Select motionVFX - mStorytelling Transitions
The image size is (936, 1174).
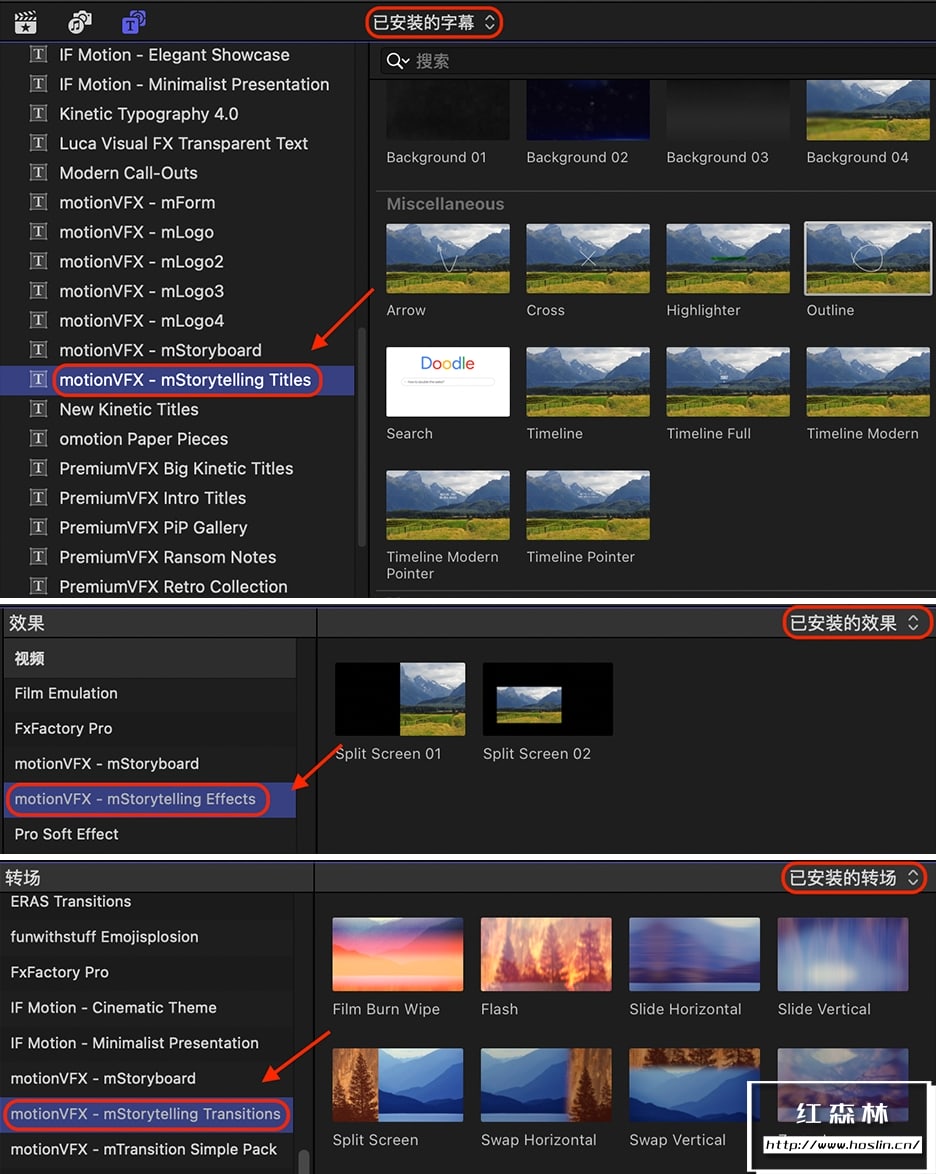[x=147, y=1114]
